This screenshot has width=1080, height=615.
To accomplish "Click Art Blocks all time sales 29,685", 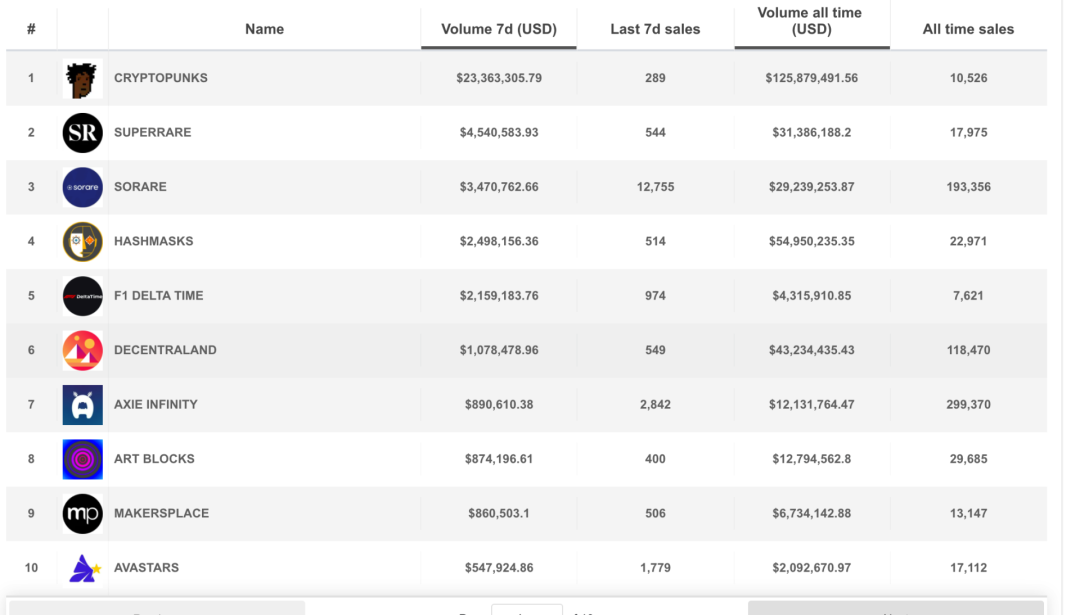I will pos(968,459).
